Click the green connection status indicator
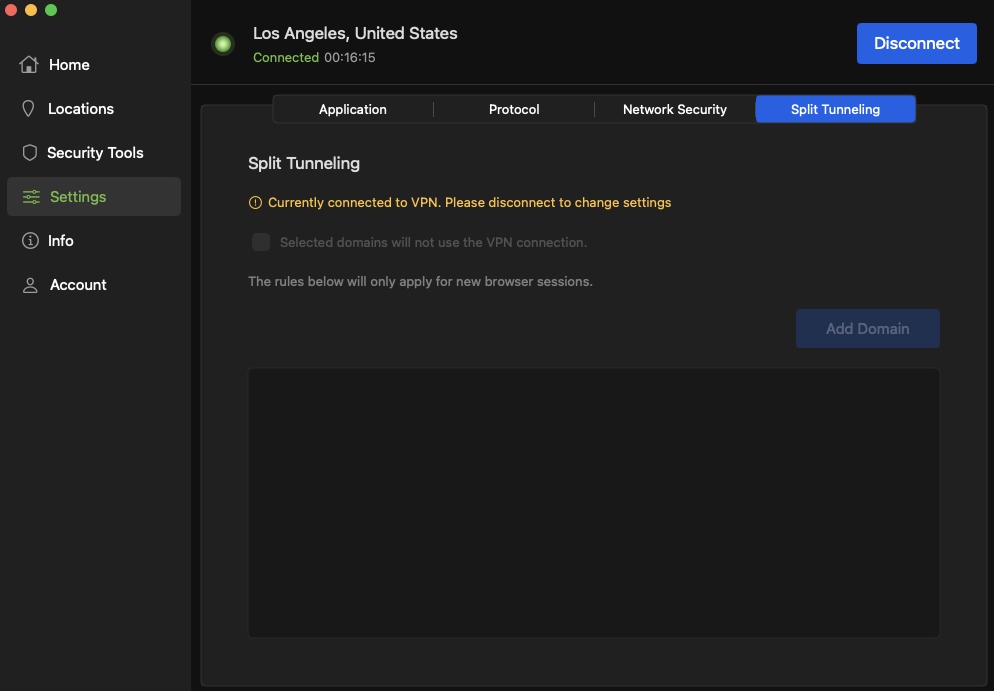 coord(223,44)
